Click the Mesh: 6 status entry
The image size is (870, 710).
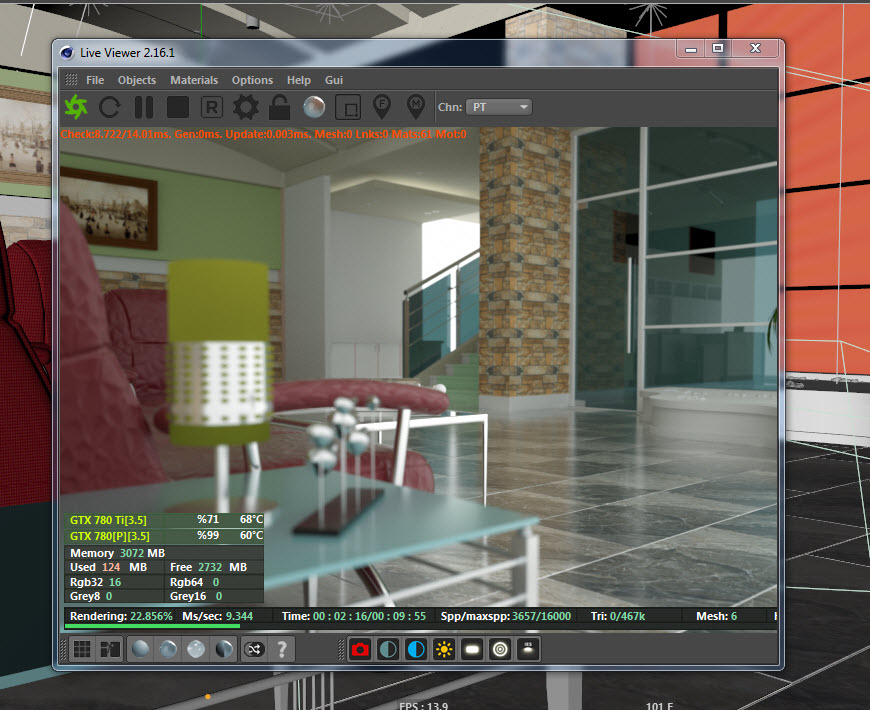[x=716, y=616]
